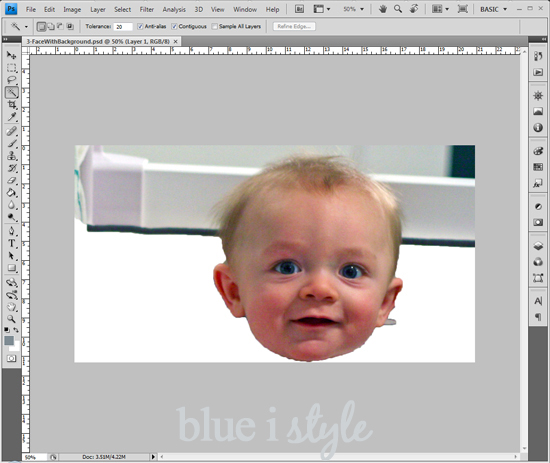Viewport: 550px width, 463px height.
Task: Select the Rectangle shape tool
Action: (x=12, y=268)
